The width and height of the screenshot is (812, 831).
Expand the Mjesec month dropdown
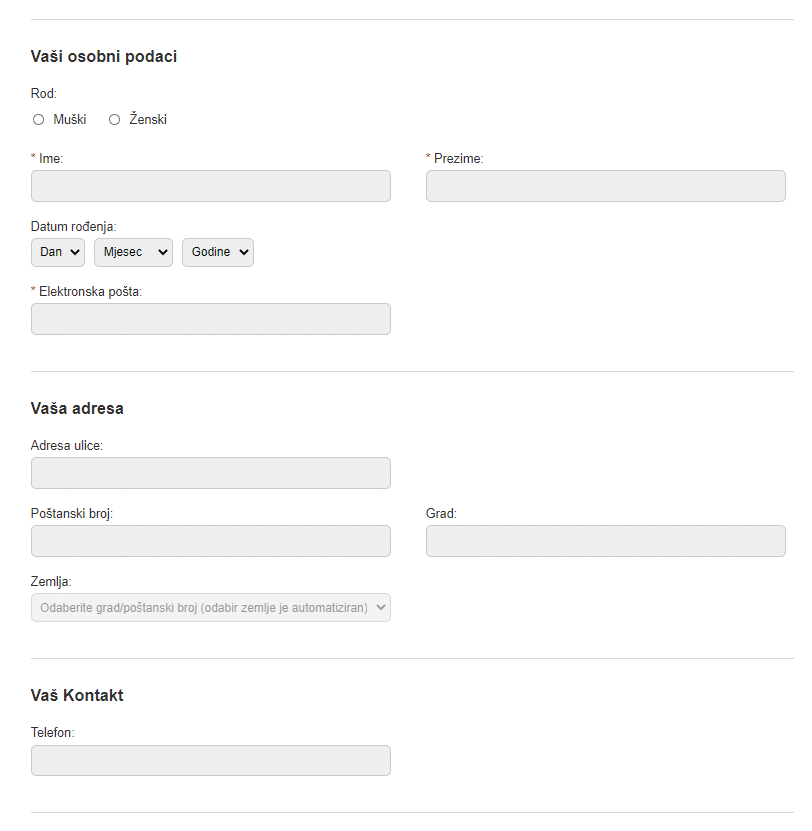point(133,252)
